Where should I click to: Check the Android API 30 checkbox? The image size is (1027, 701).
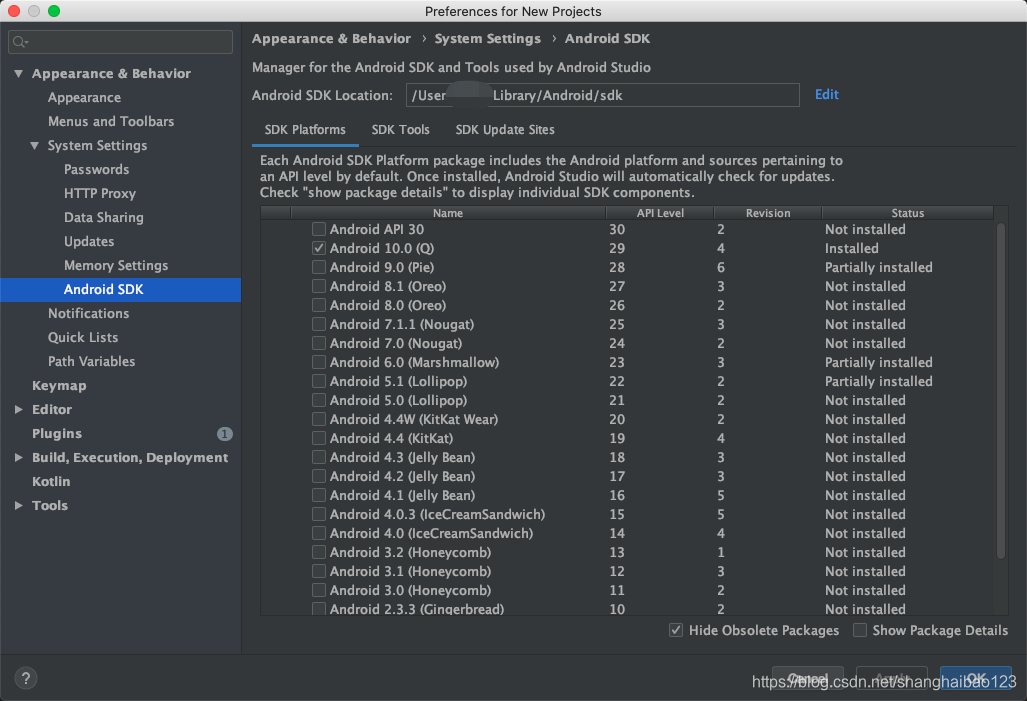tap(319, 229)
